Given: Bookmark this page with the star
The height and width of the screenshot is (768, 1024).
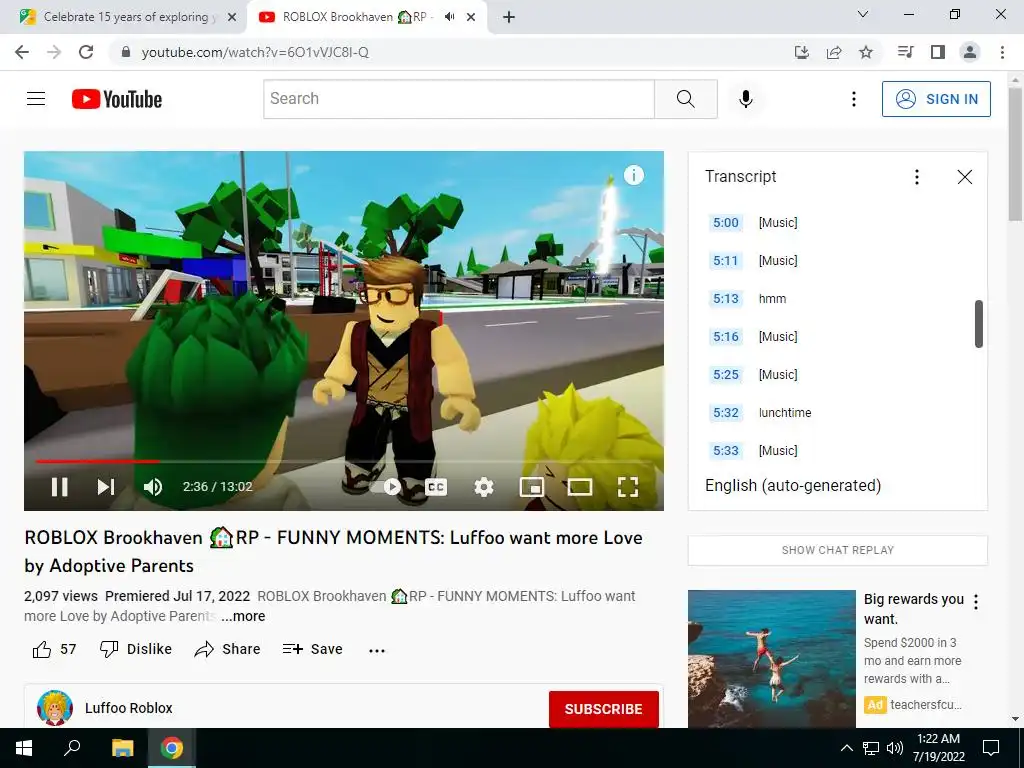Looking at the screenshot, I should [866, 52].
